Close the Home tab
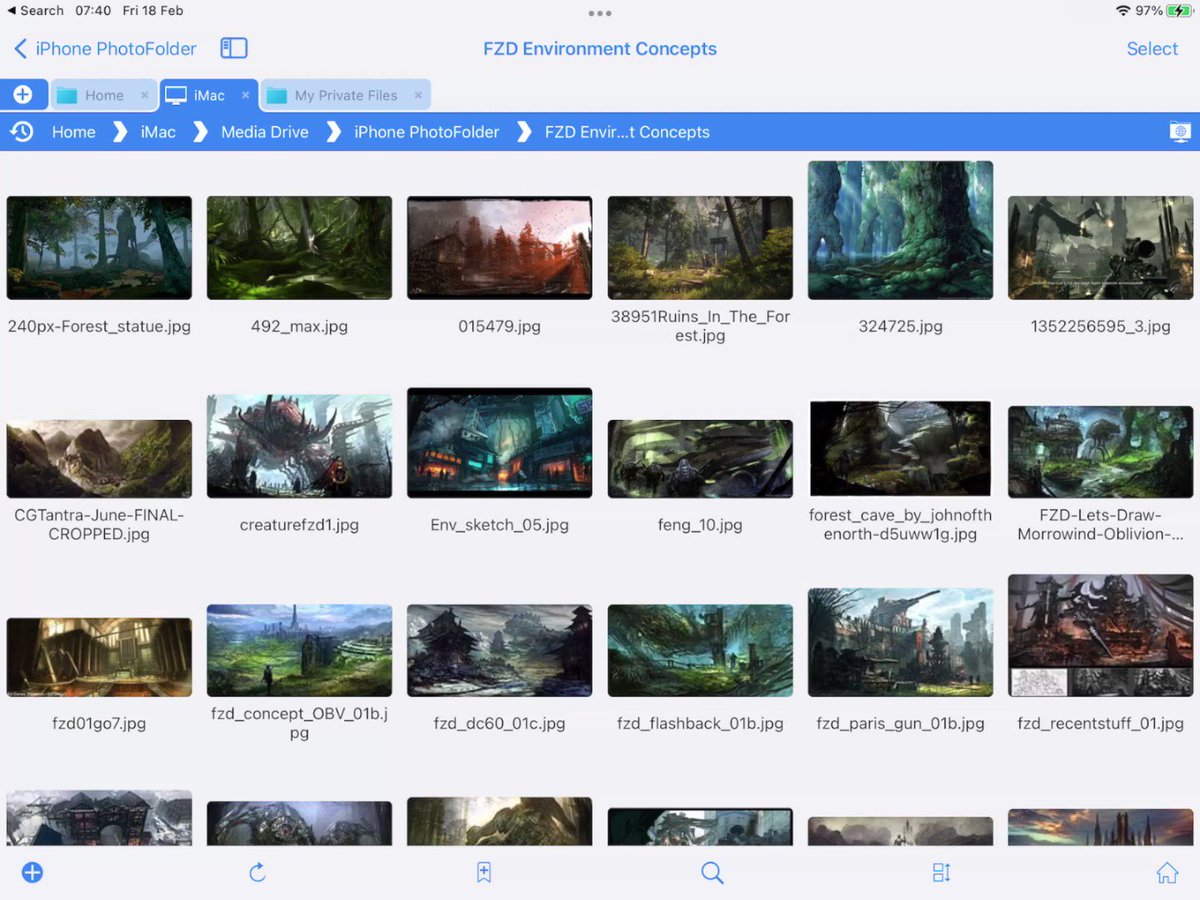The image size is (1200, 900). point(144,95)
